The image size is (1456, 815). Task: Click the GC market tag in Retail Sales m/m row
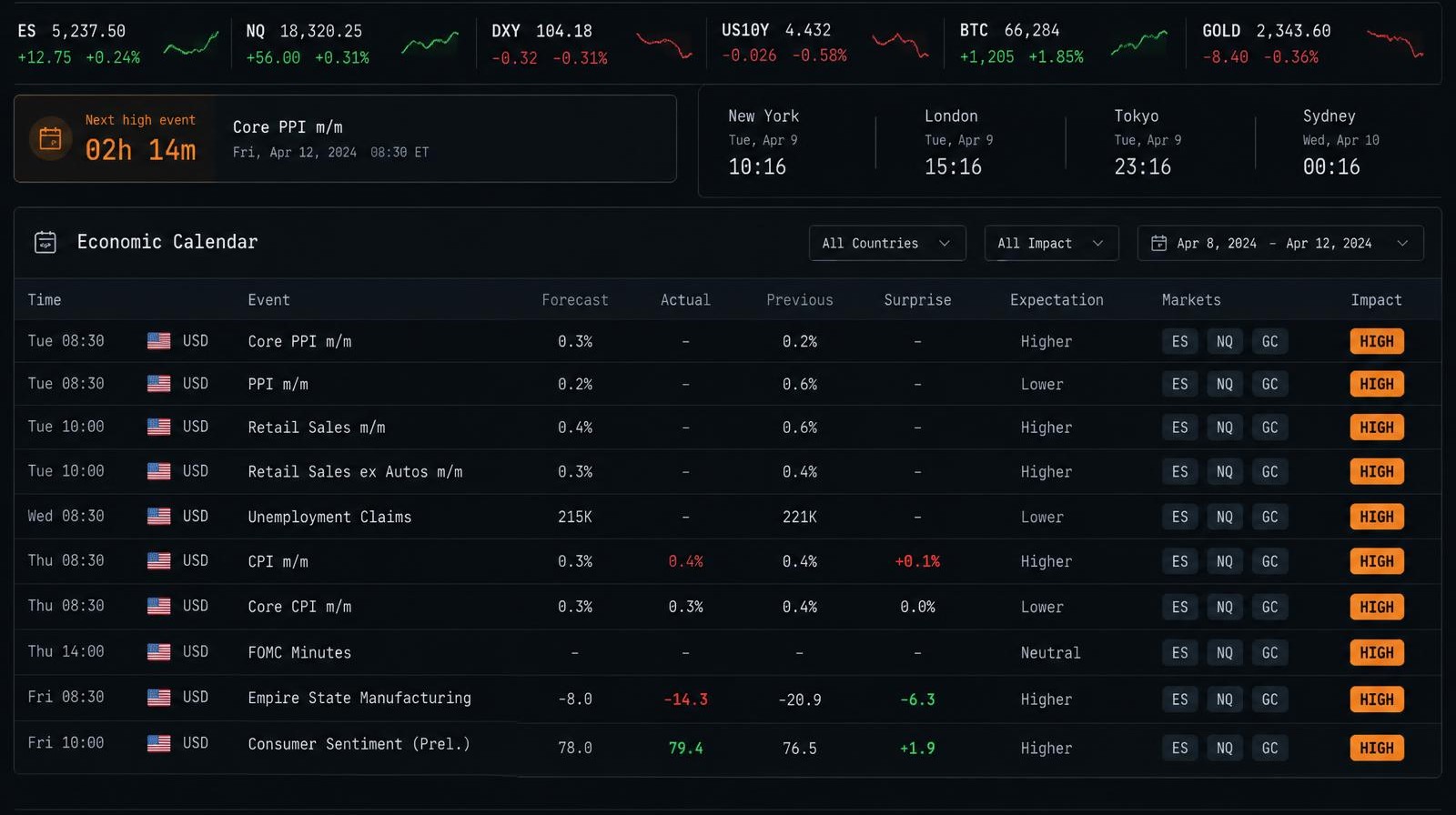coord(1269,428)
